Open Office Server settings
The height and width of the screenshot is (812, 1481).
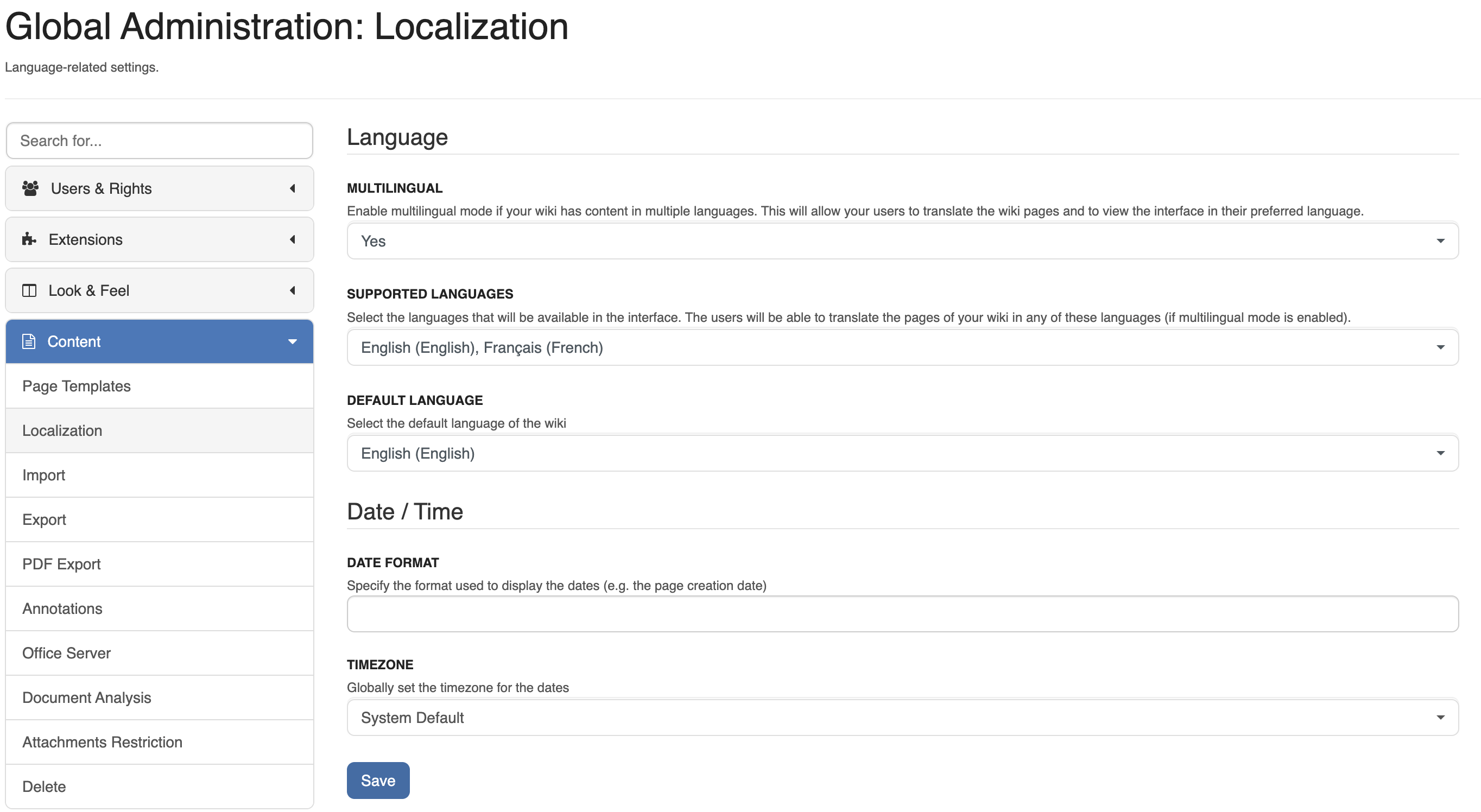[159, 653]
